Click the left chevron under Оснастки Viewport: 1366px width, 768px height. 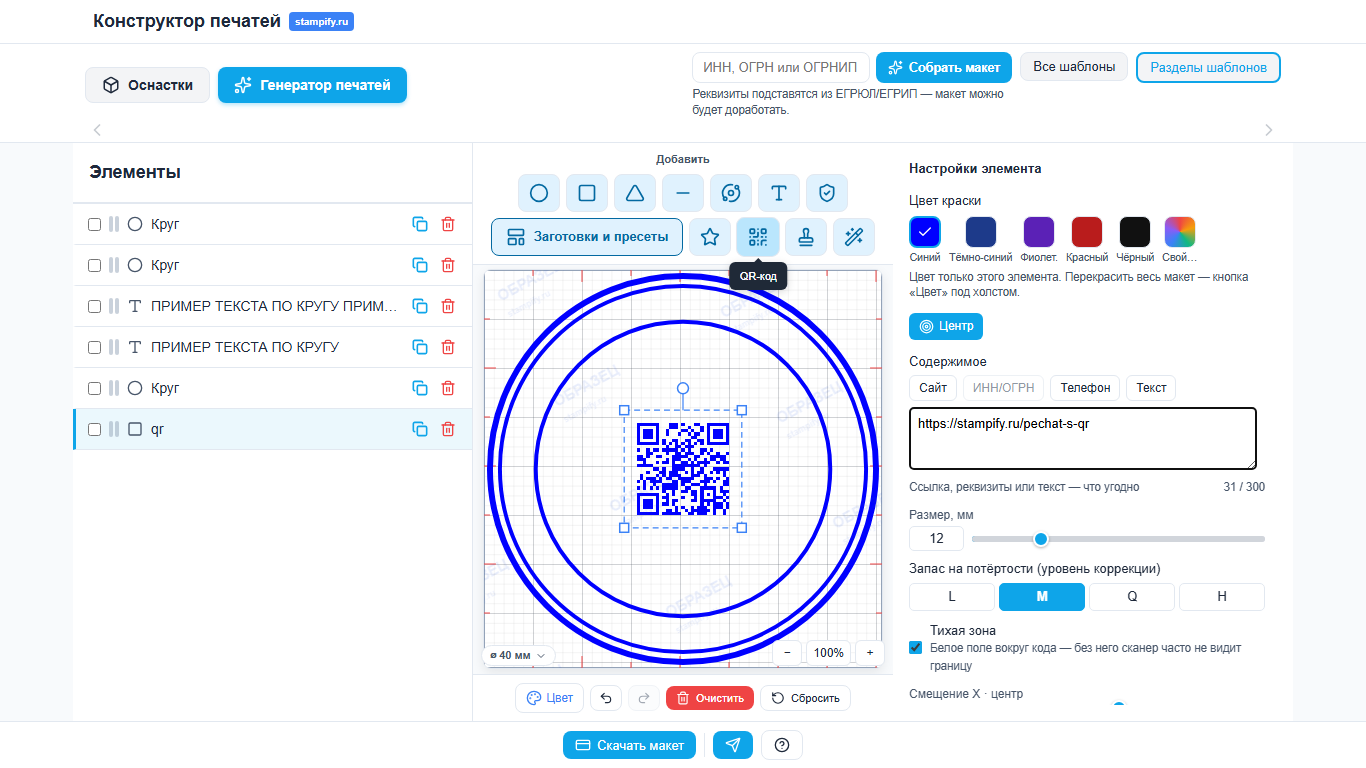(97, 130)
